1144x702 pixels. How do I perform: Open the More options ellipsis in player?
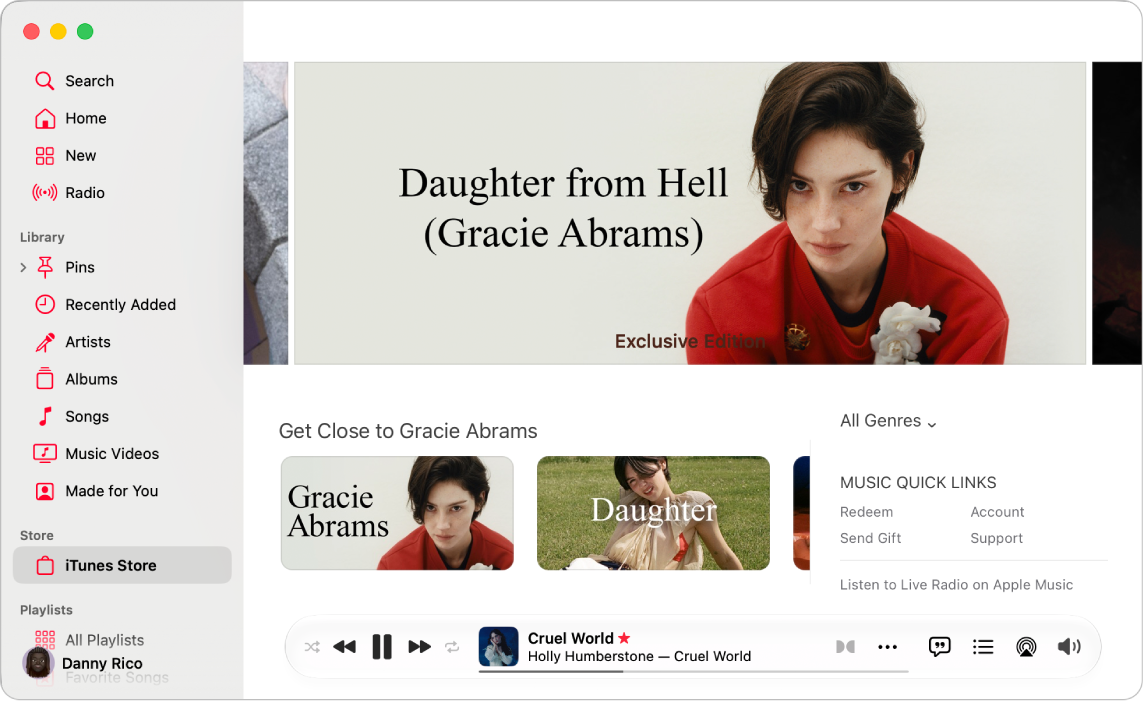coord(887,647)
